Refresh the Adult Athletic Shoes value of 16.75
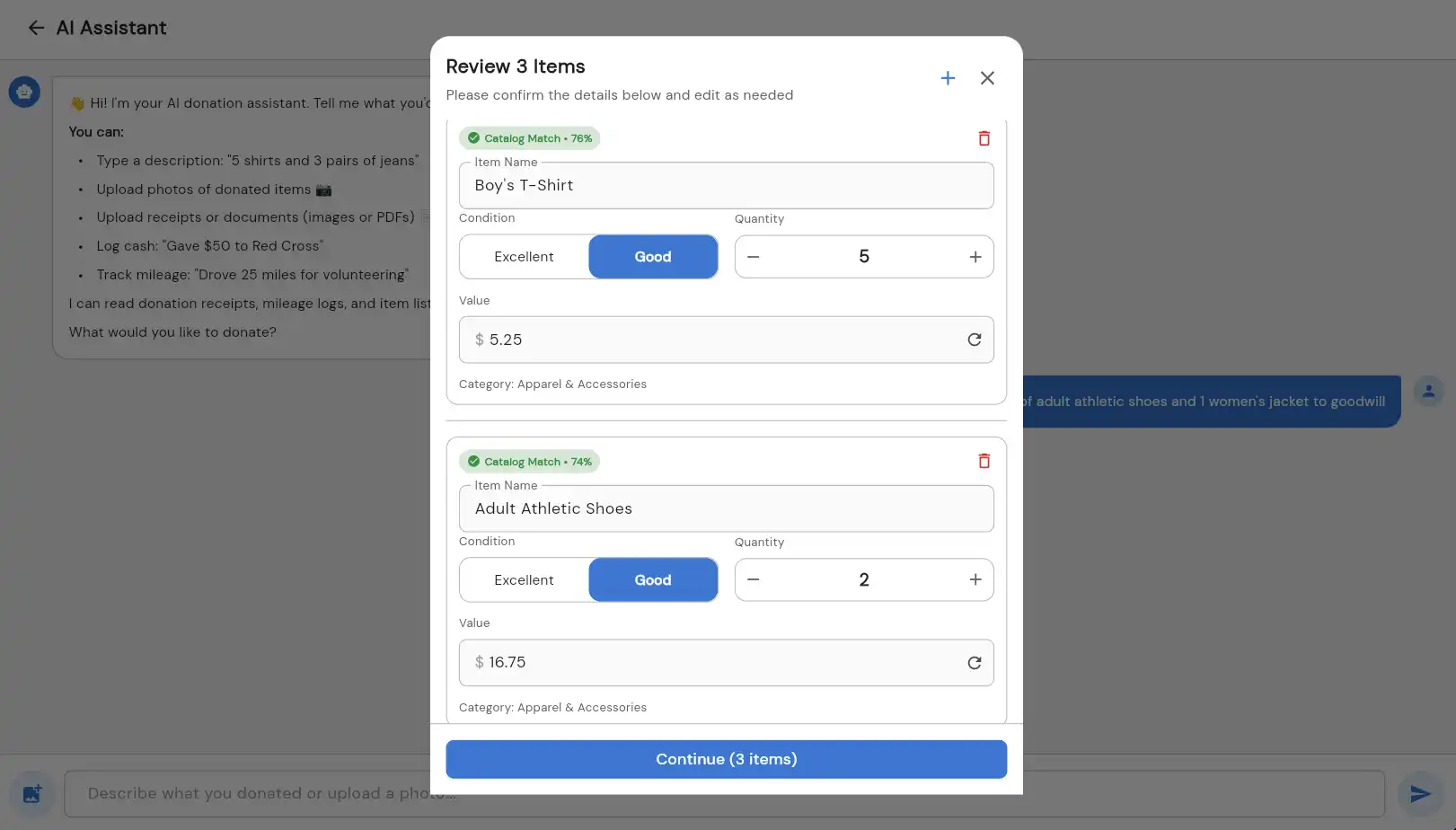 (x=974, y=663)
